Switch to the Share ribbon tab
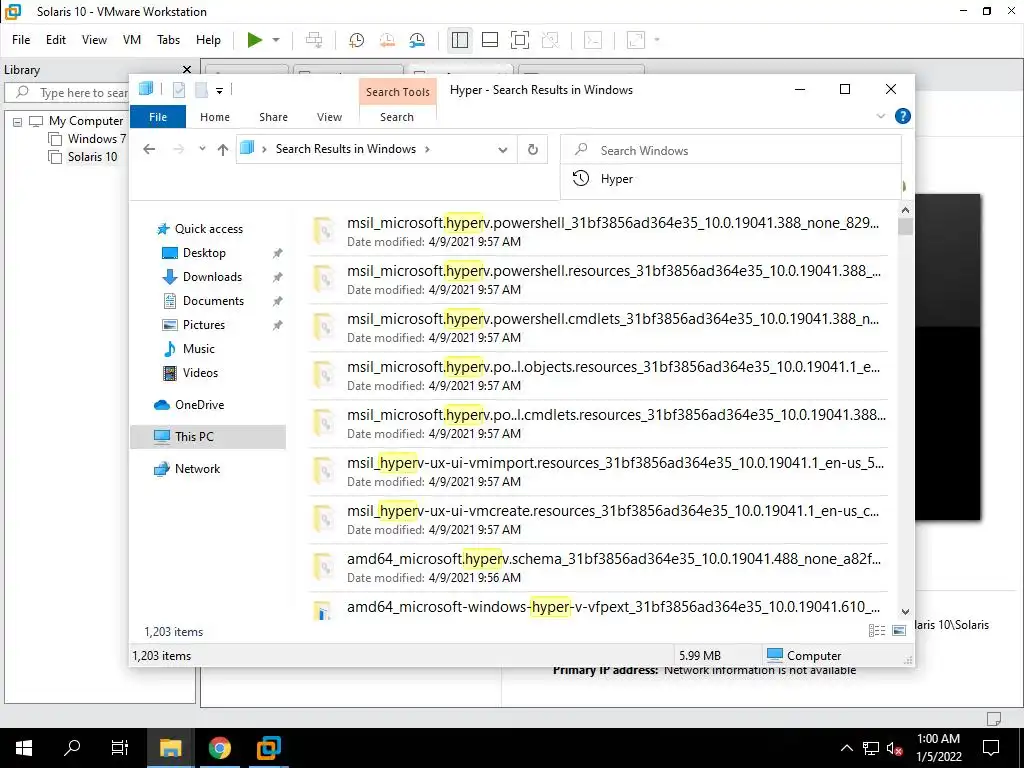 [x=273, y=117]
